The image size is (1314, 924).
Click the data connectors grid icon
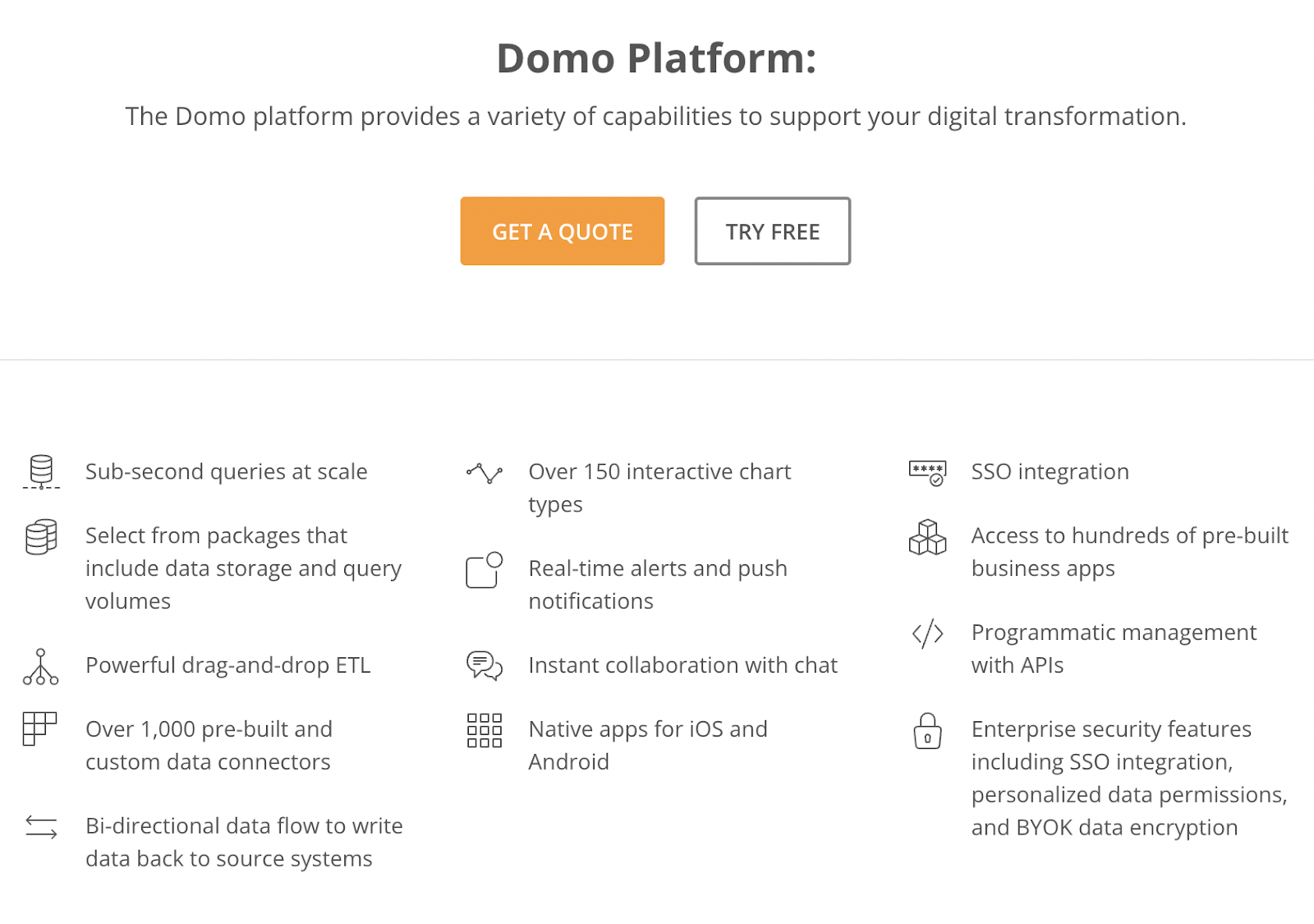[39, 729]
